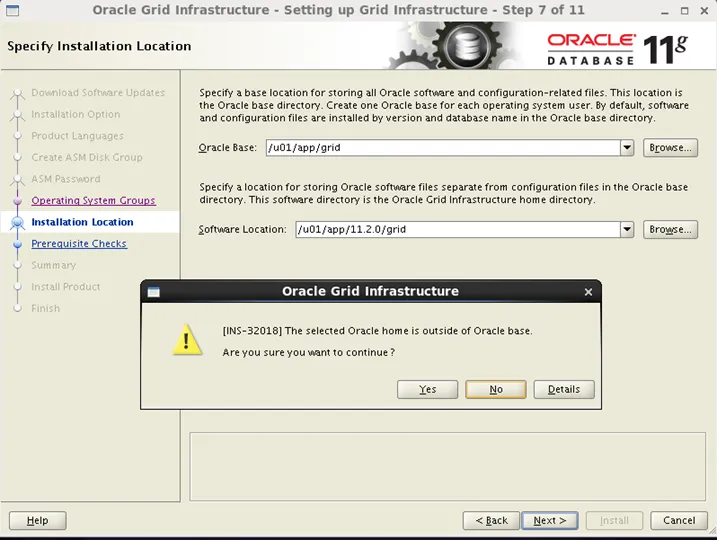Click Yes in the warning dialog
The height and width of the screenshot is (540, 717).
click(427, 389)
